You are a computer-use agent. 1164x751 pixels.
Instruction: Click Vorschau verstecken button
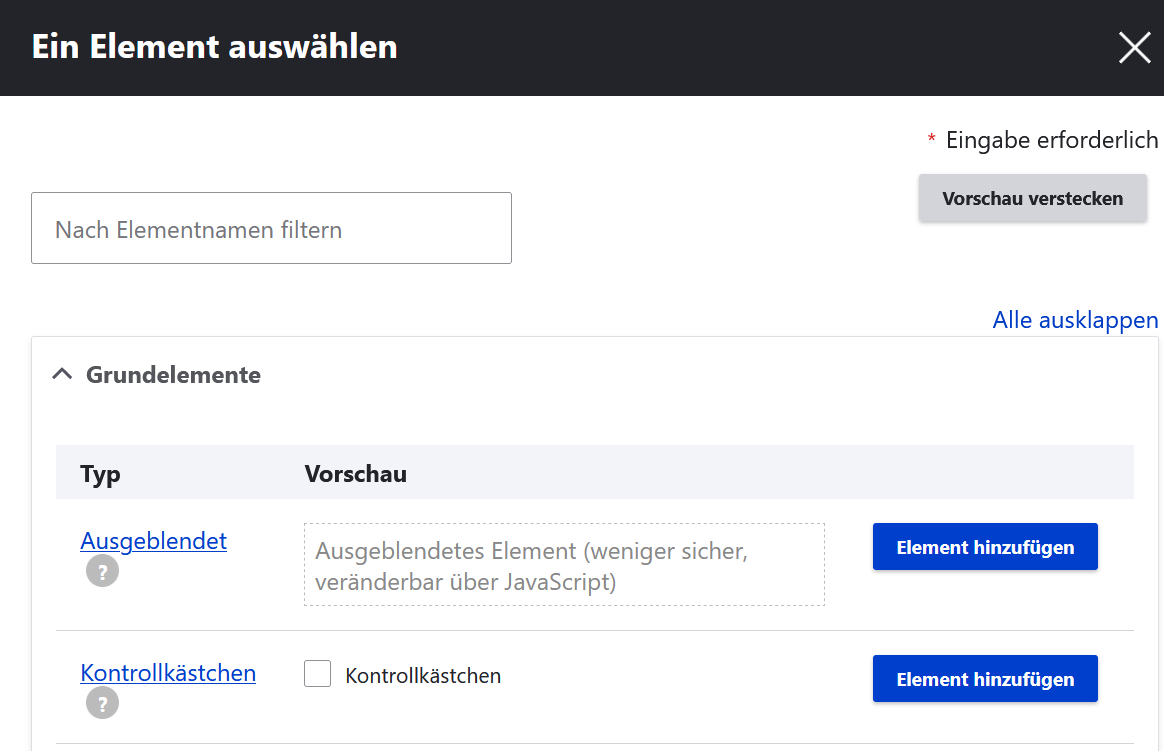tap(1033, 198)
